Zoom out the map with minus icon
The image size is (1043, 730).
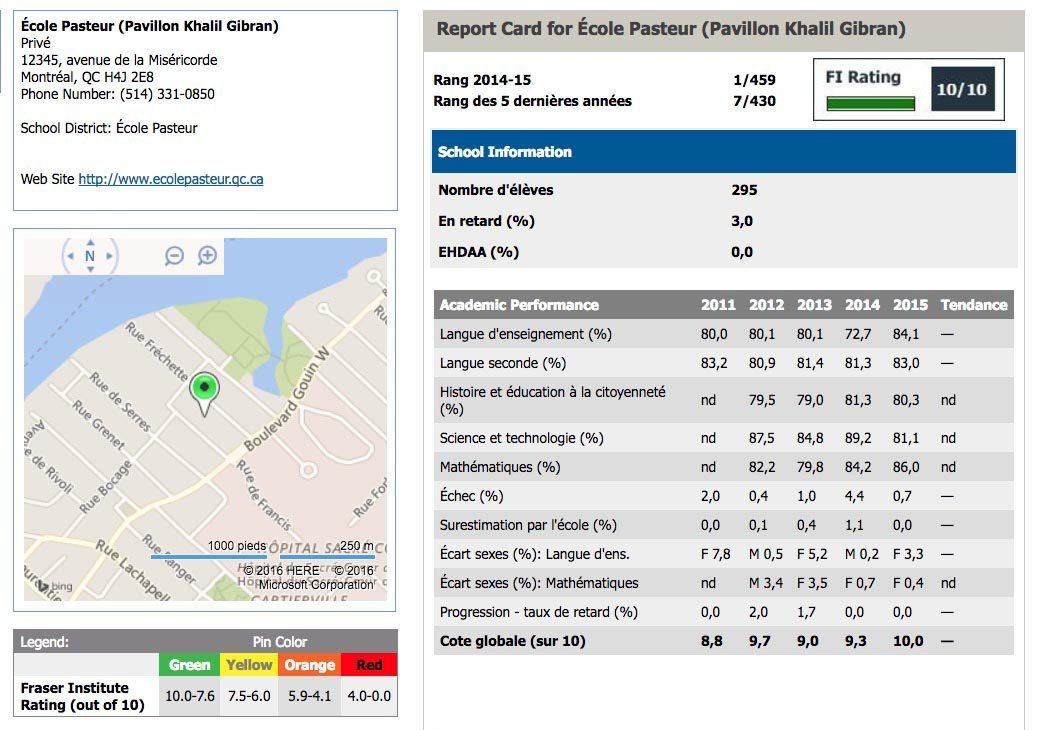pos(174,256)
